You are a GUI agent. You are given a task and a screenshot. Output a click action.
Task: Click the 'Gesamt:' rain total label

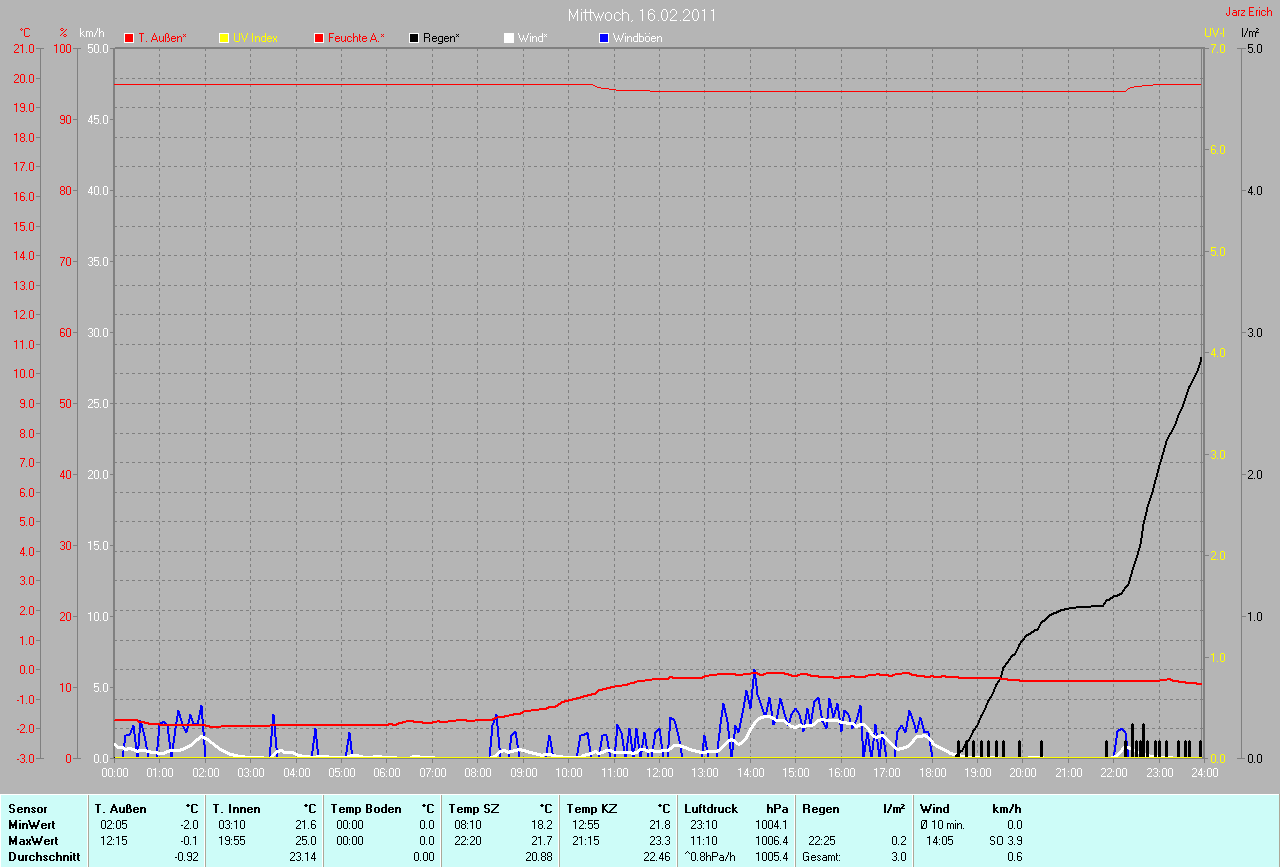820,857
